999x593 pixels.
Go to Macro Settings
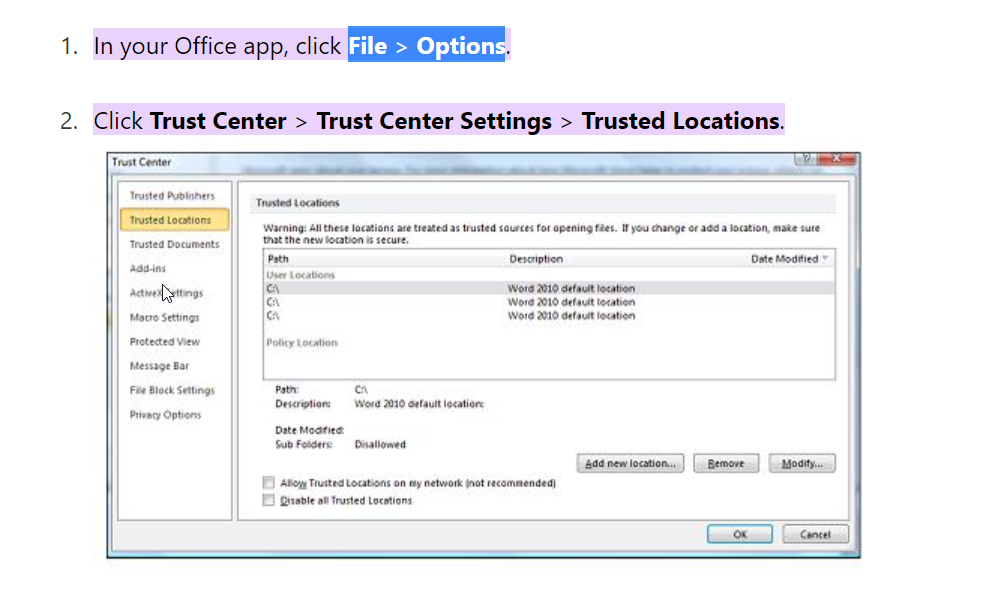click(x=164, y=317)
